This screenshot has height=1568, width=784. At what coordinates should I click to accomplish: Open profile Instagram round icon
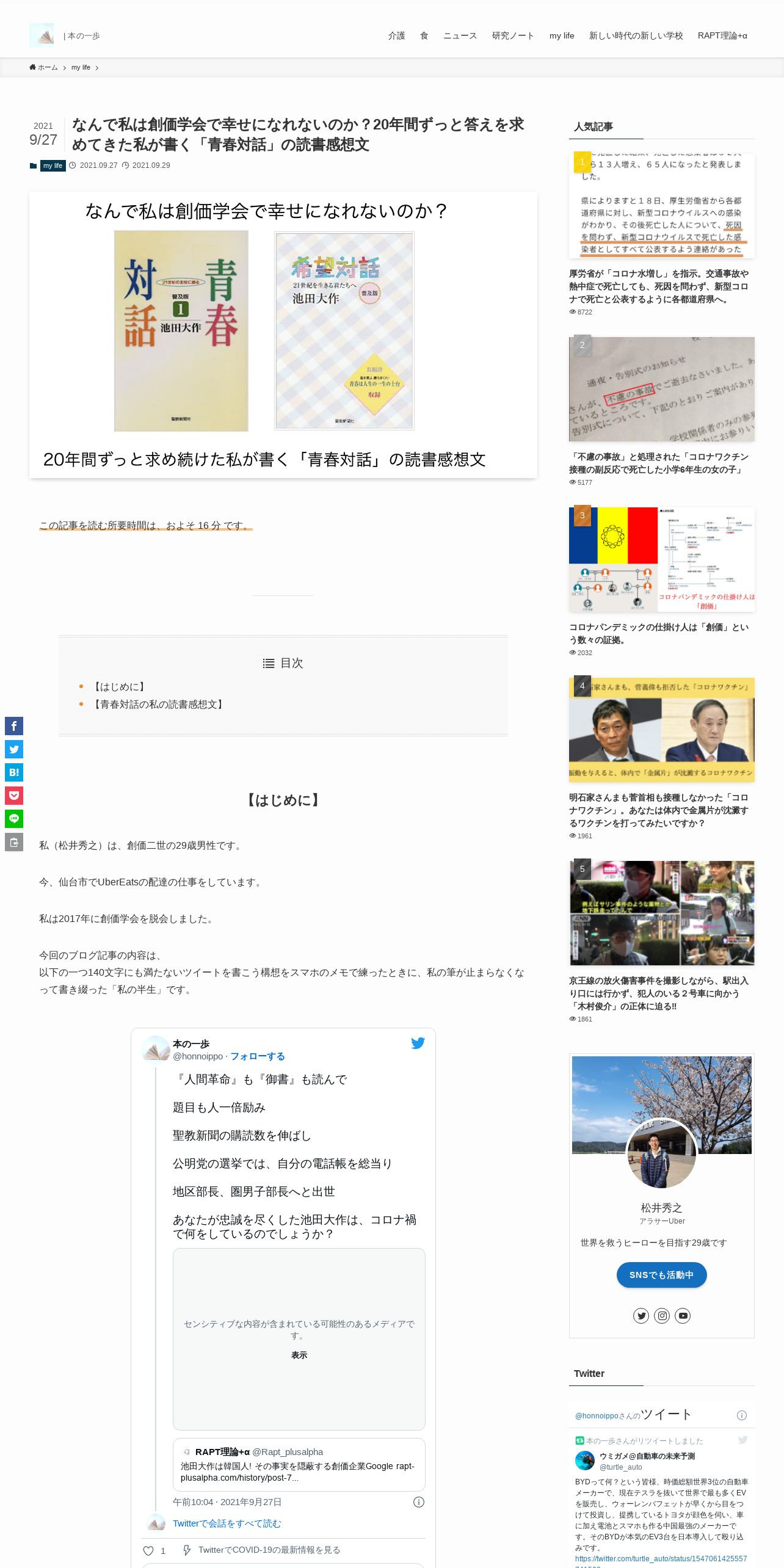662,1316
